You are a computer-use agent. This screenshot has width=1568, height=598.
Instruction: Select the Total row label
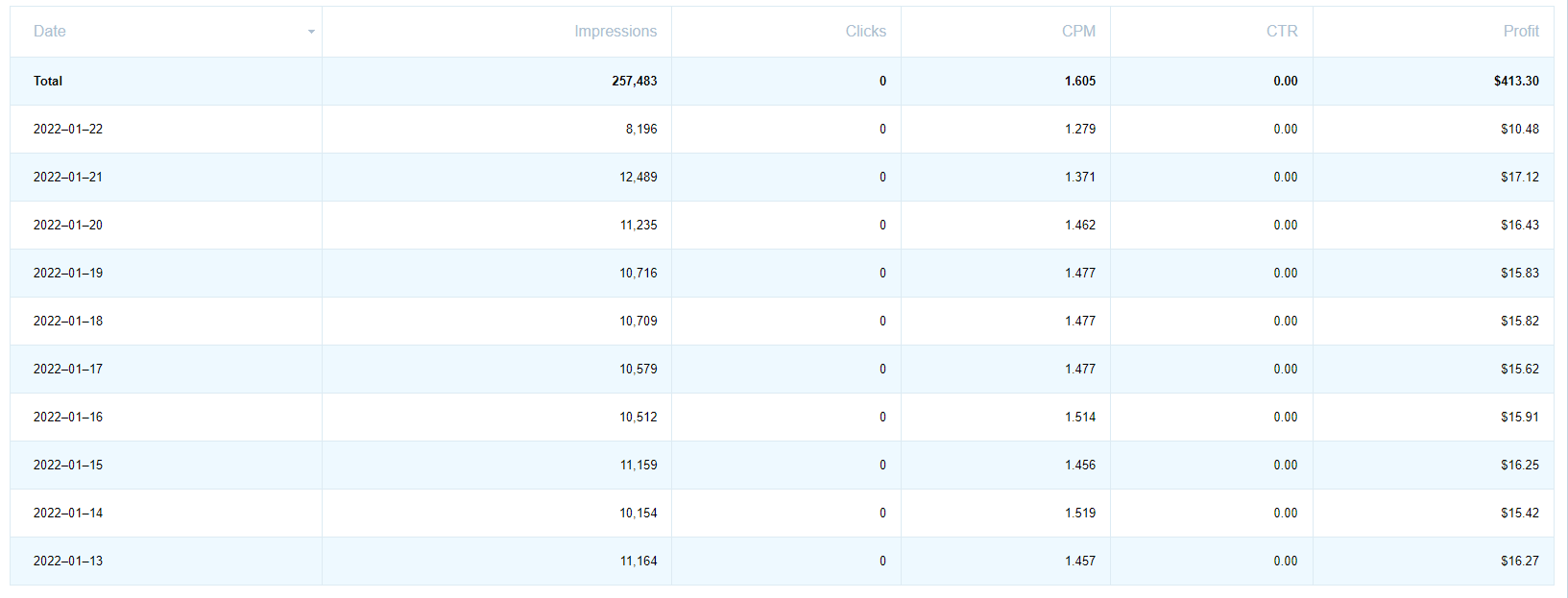(48, 82)
